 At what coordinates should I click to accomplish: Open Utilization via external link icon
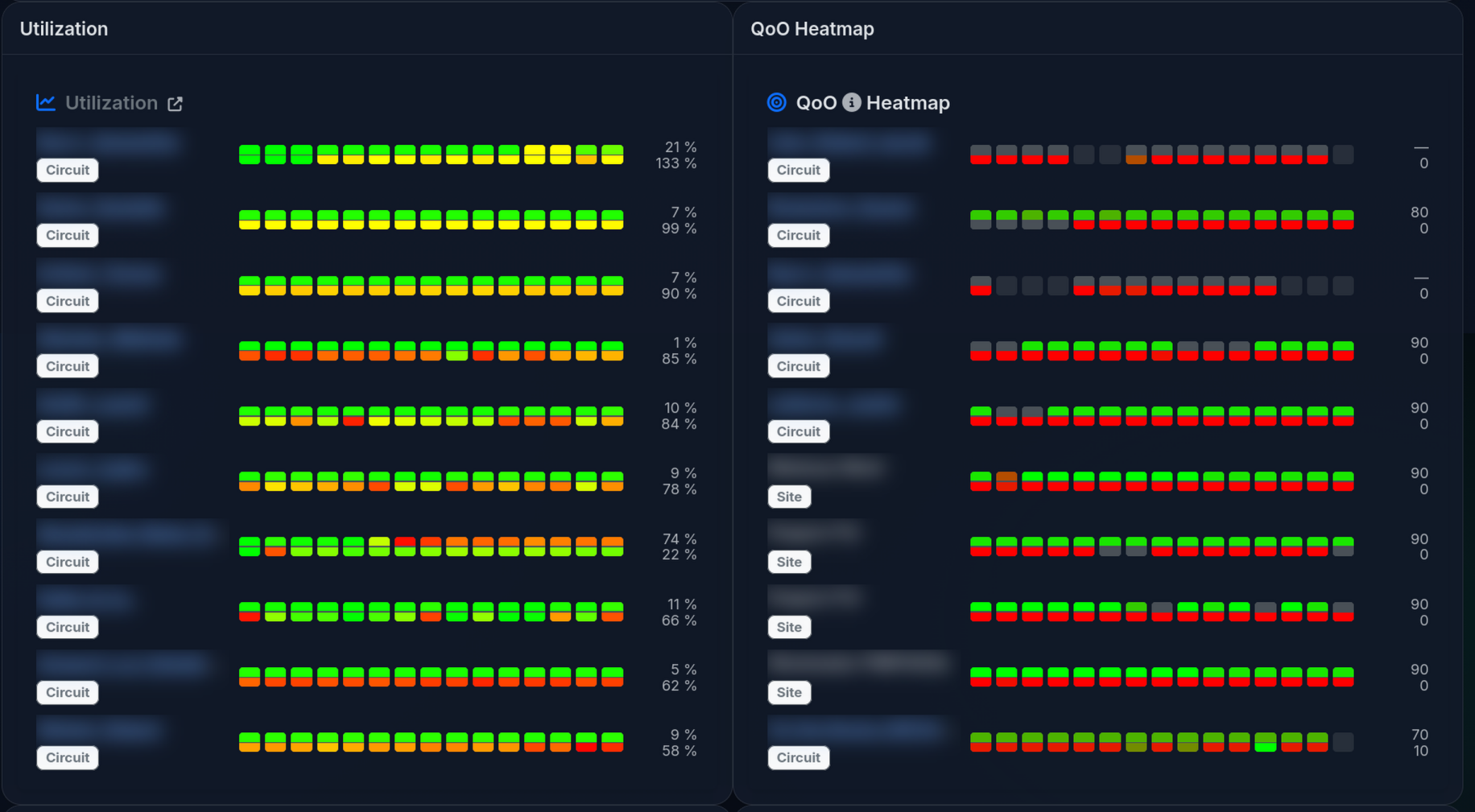[175, 104]
